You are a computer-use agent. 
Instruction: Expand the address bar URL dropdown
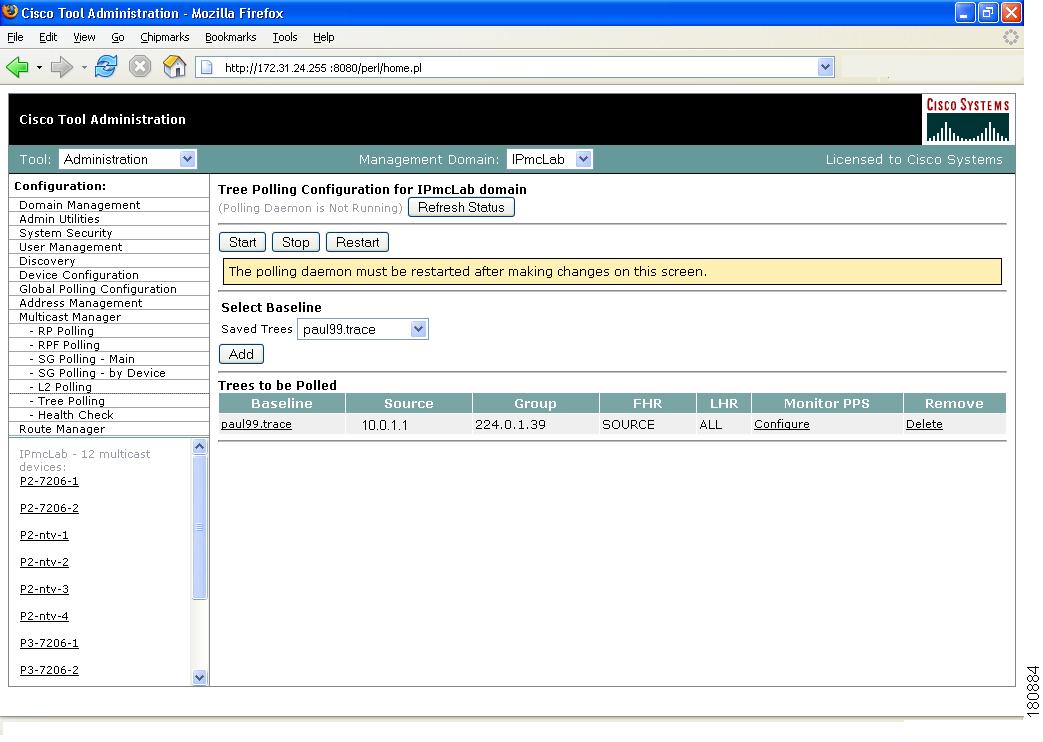pos(825,67)
